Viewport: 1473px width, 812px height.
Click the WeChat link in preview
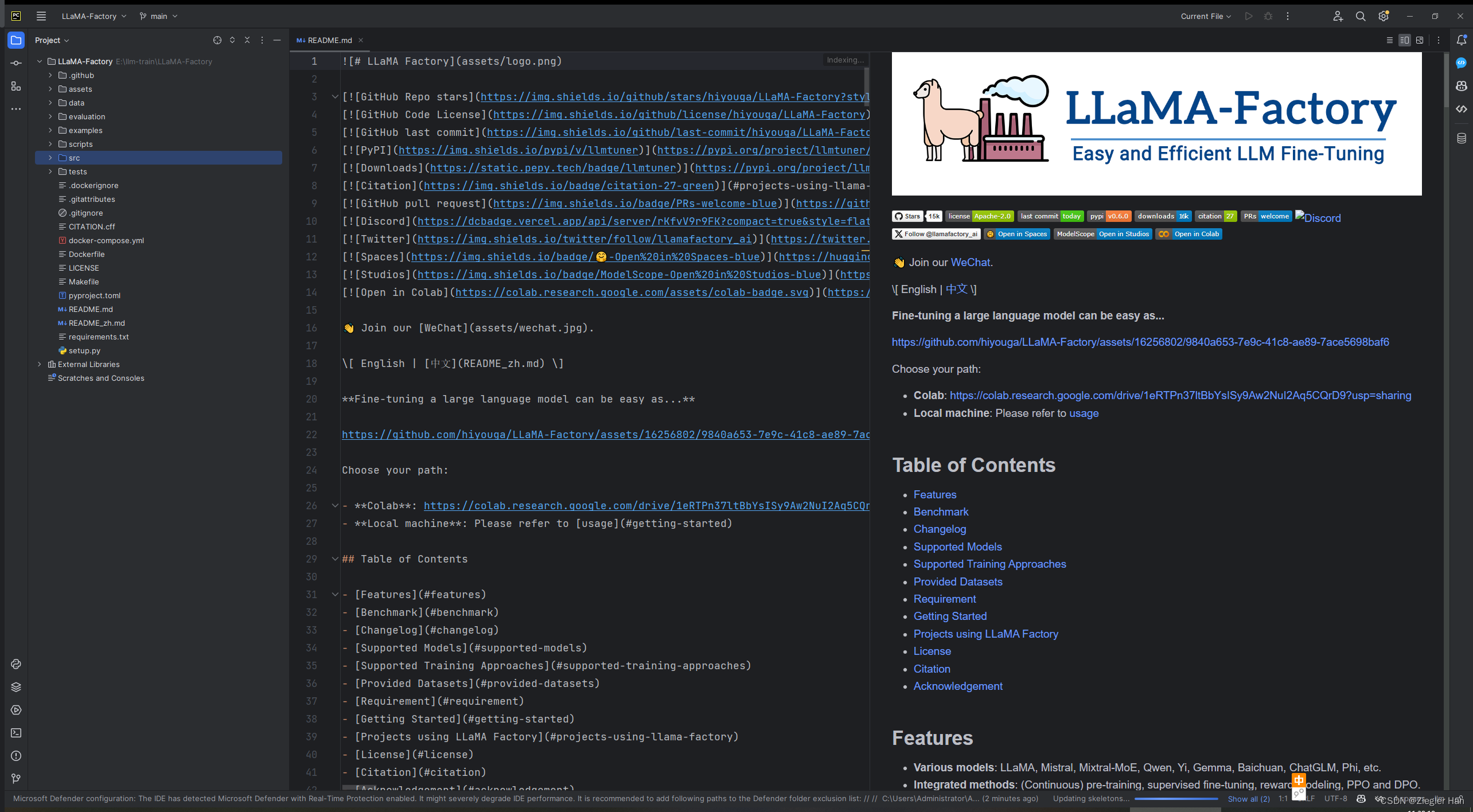[x=970, y=262]
